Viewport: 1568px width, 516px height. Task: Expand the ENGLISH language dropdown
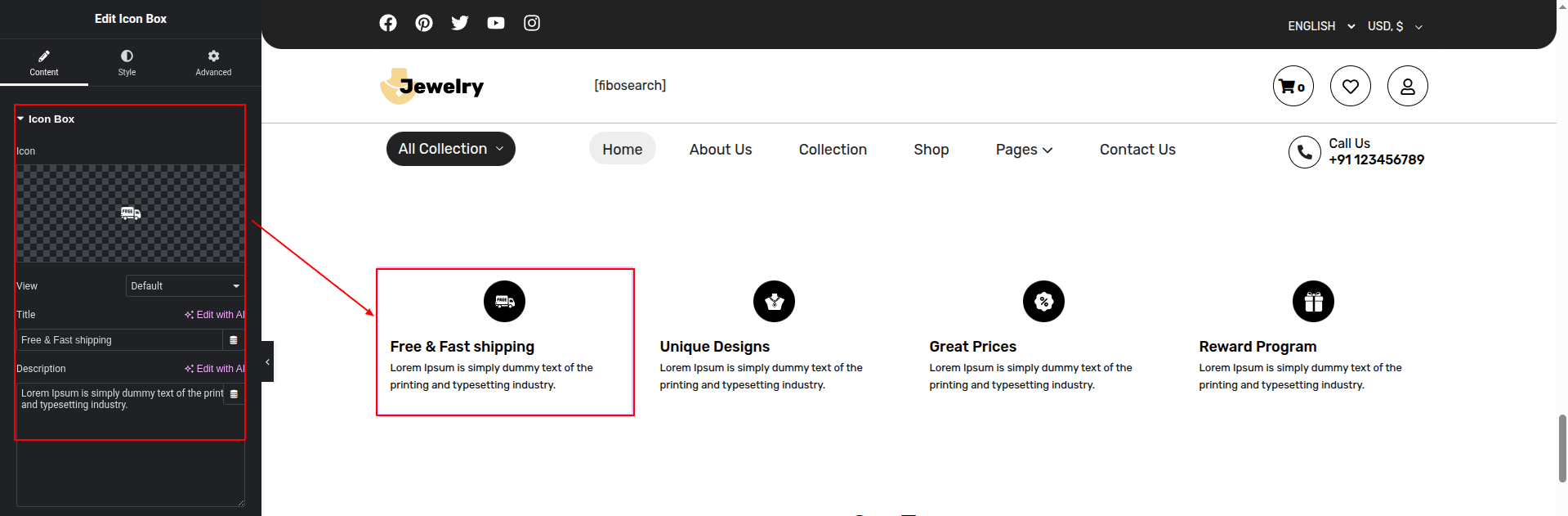1320,26
